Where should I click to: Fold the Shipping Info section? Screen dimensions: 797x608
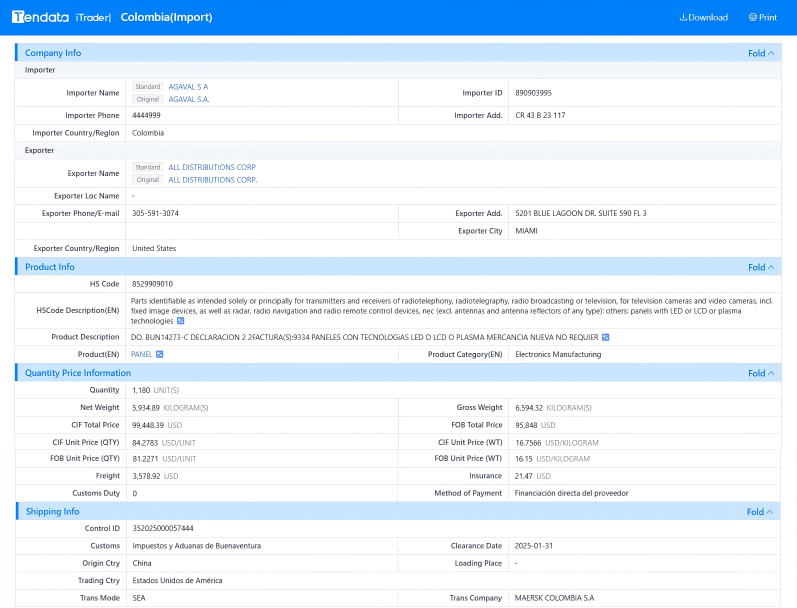760,512
